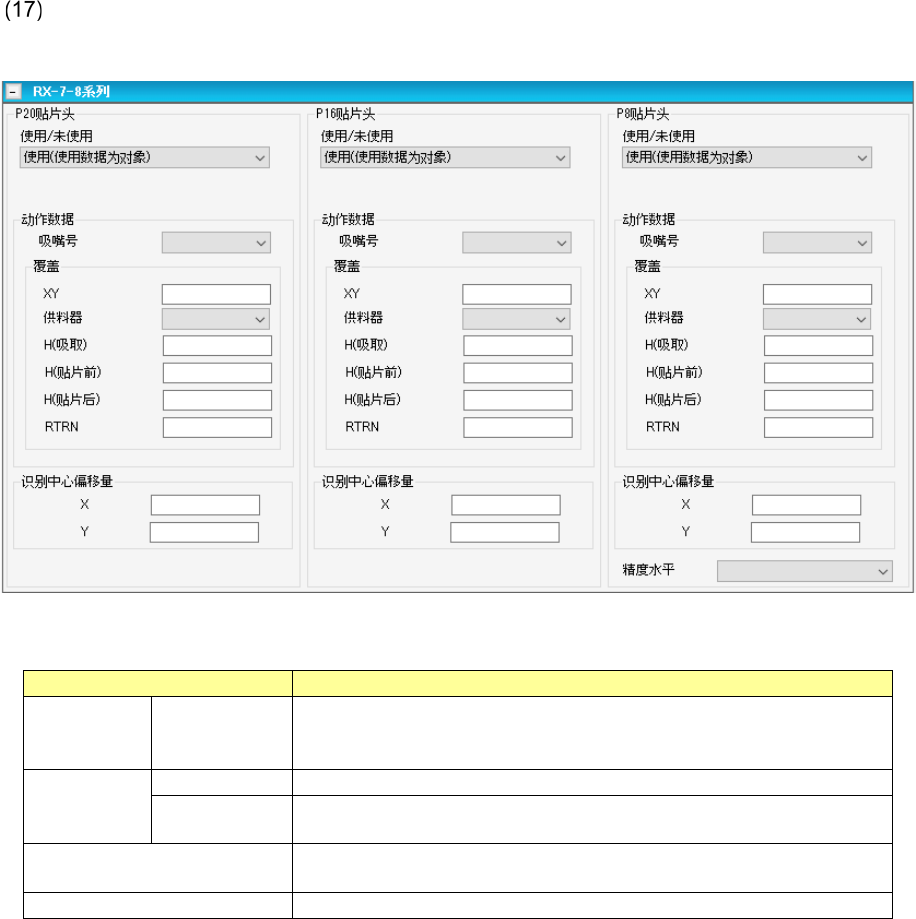This screenshot has height=919, width=916.
Task: Click the P20贴片头 group label
Action: coord(45,114)
